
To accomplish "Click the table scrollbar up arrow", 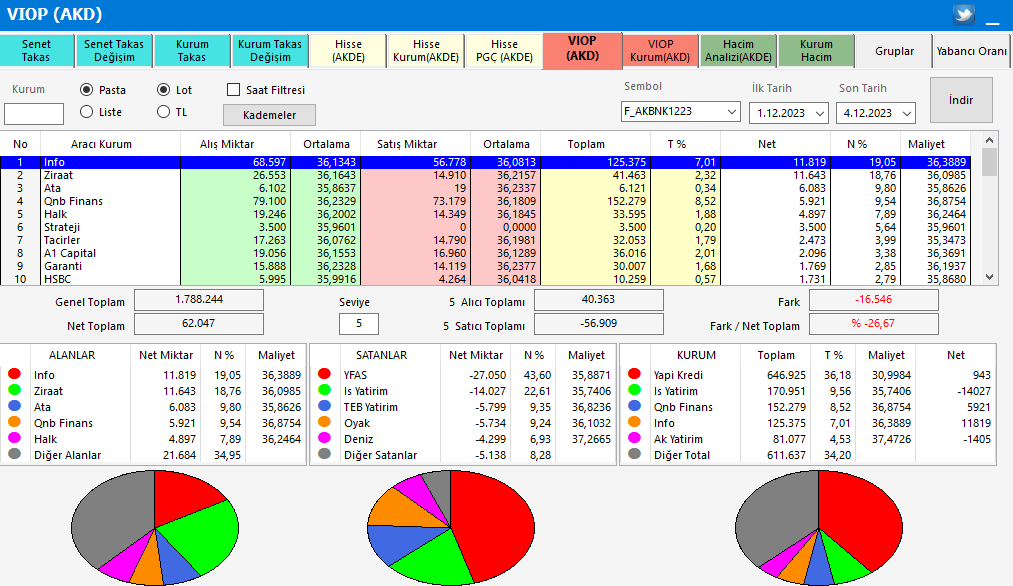I will (x=989, y=140).
